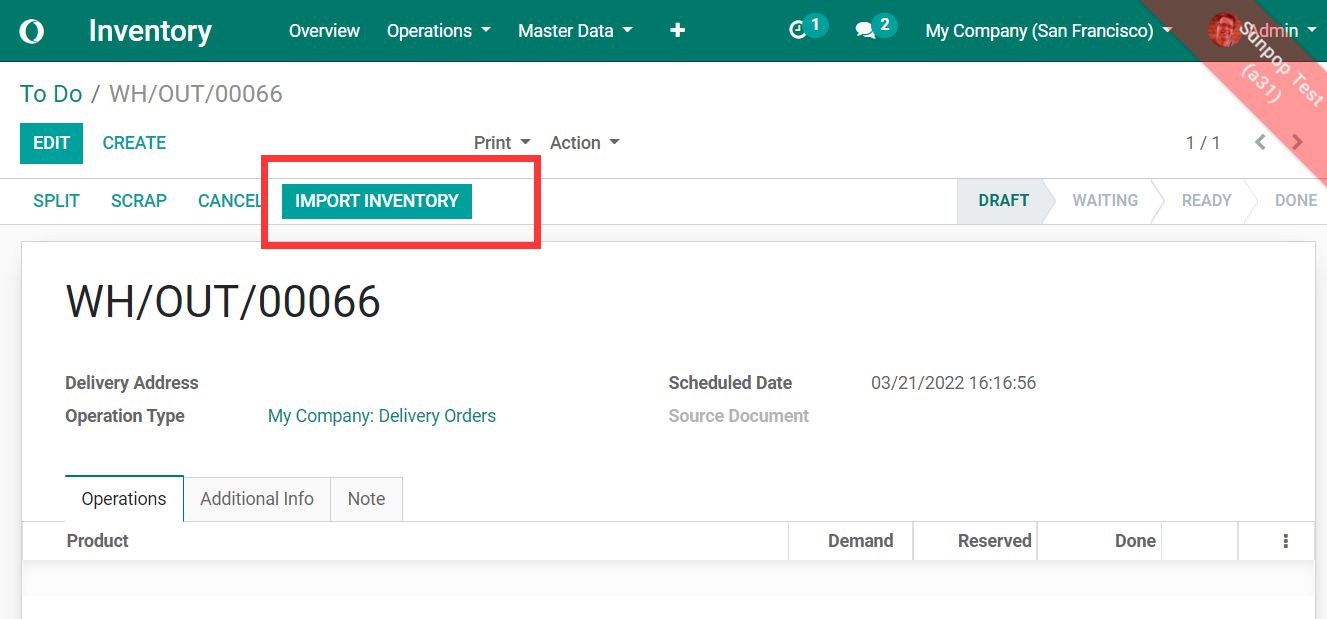This screenshot has height=619, width=1327.
Task: Open the activities clock icon
Action: coord(798,31)
